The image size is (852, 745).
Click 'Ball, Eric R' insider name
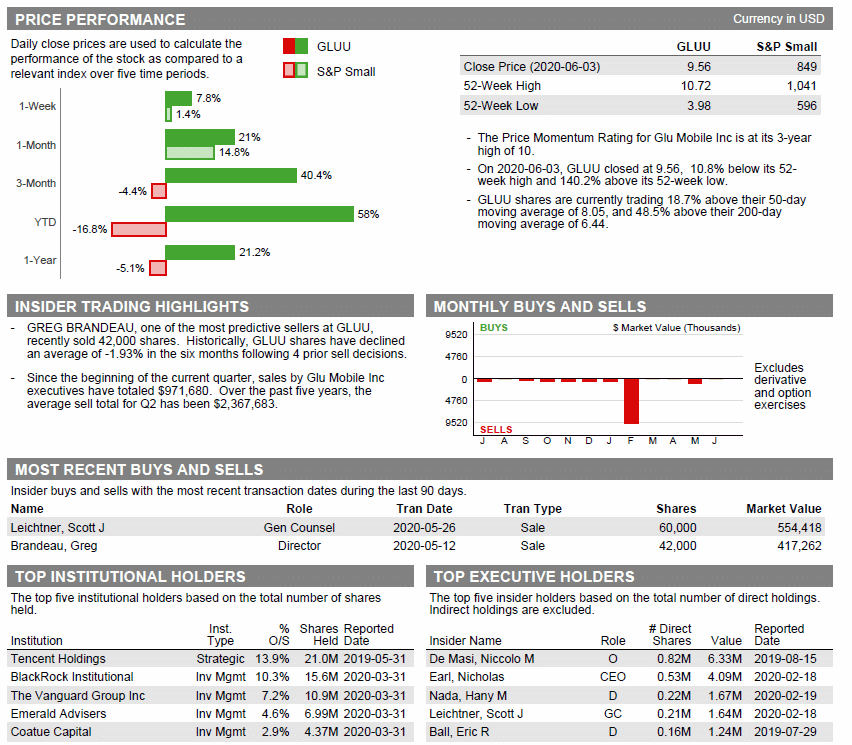[x=459, y=732]
